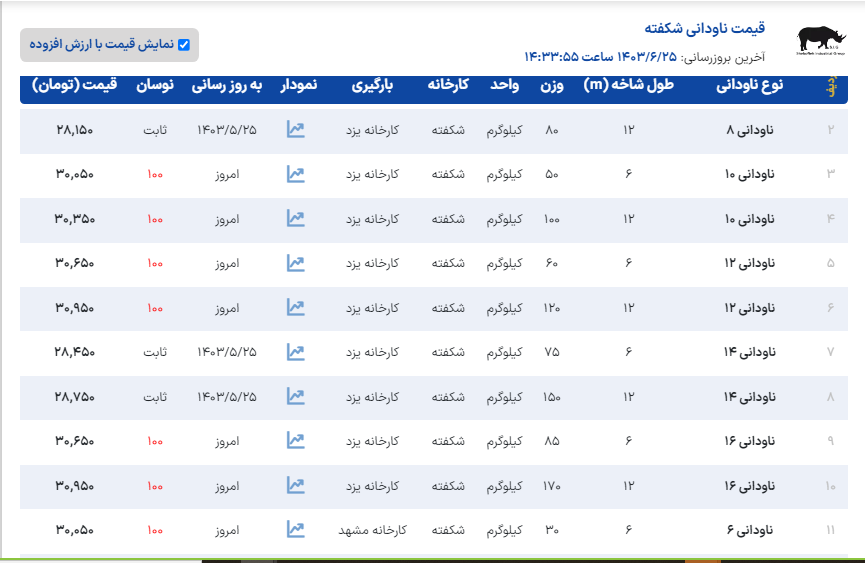Click the rhino company logo
This screenshot has width=865, height=563.
click(820, 40)
